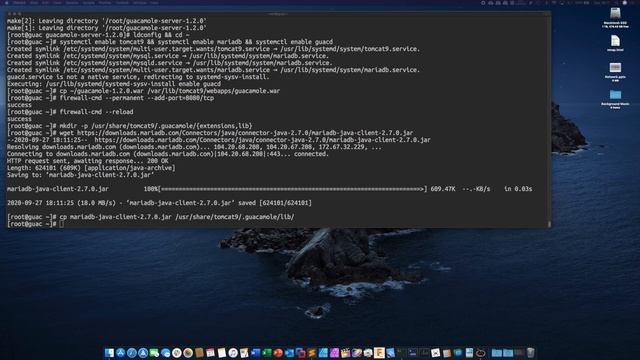
Task: Open the Trash in the dock
Action: coord(530,353)
